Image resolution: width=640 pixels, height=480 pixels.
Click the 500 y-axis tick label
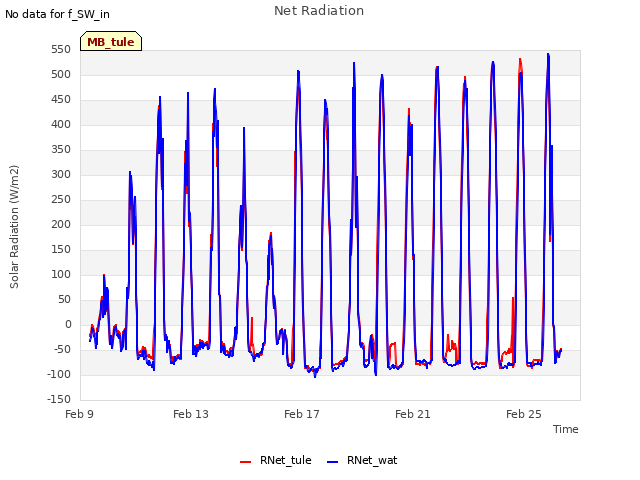[x=61, y=75]
